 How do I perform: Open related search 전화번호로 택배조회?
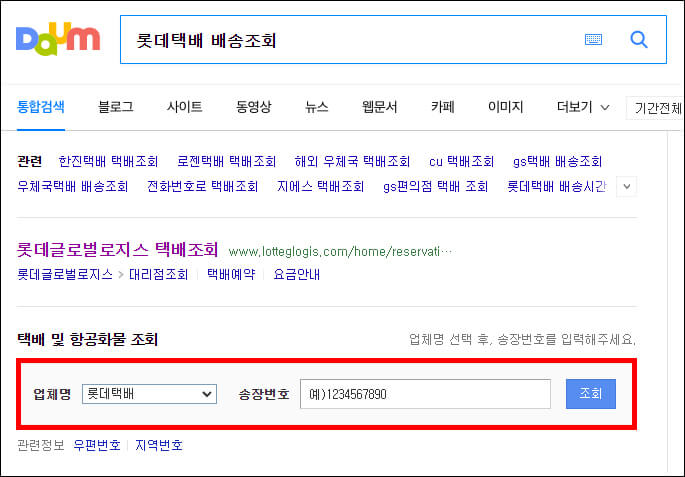pyautogui.click(x=203, y=187)
